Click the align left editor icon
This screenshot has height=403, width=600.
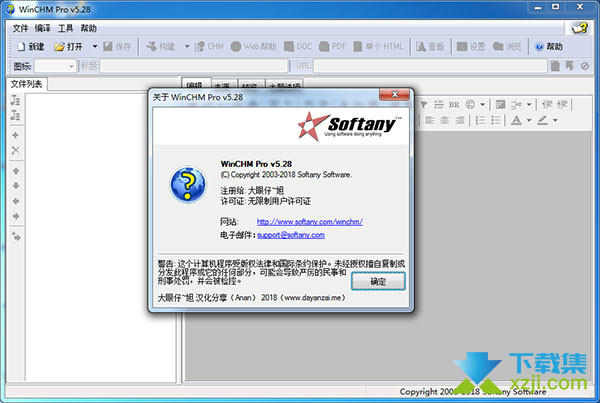(429, 120)
